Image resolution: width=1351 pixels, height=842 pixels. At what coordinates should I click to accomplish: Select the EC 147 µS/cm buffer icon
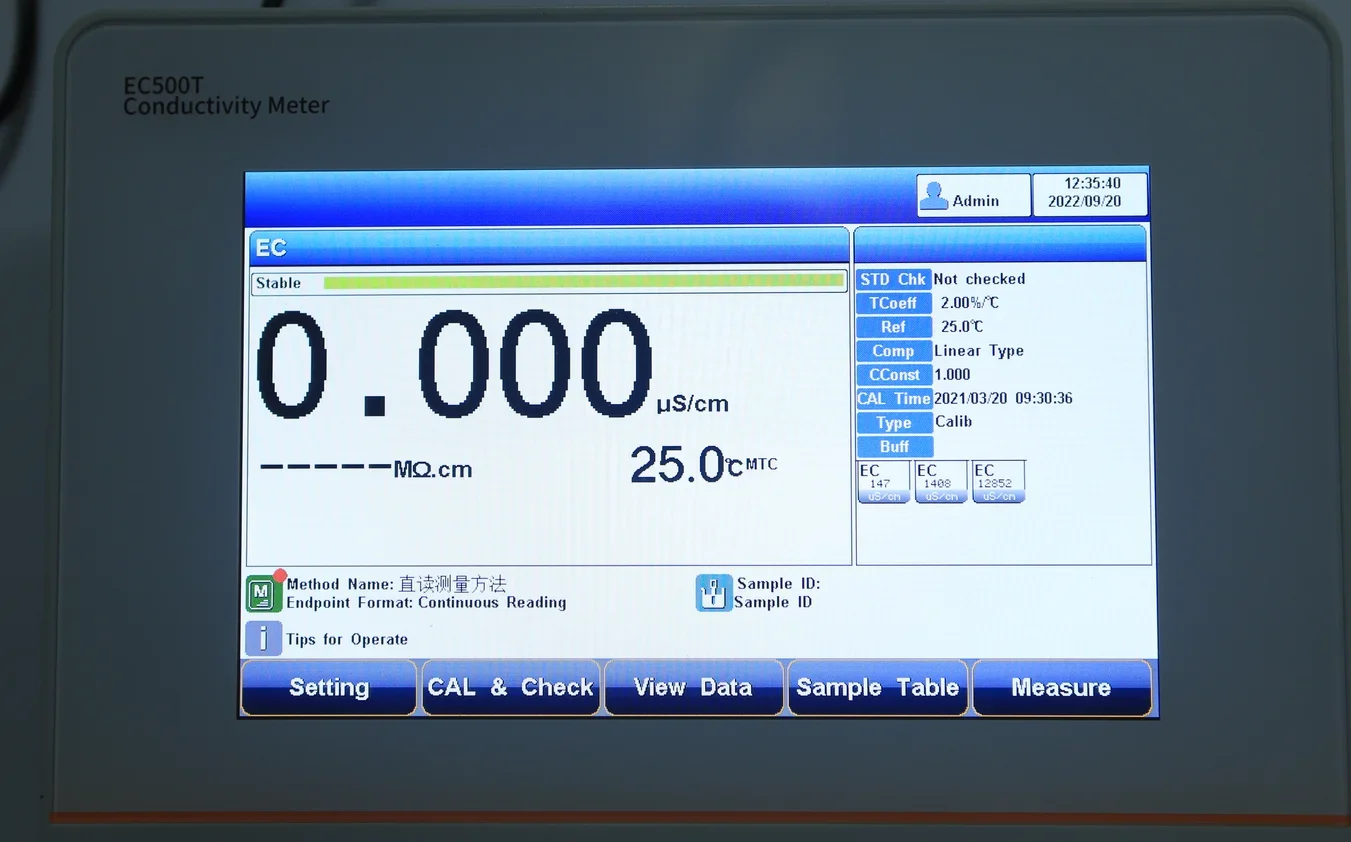pyautogui.click(x=884, y=482)
